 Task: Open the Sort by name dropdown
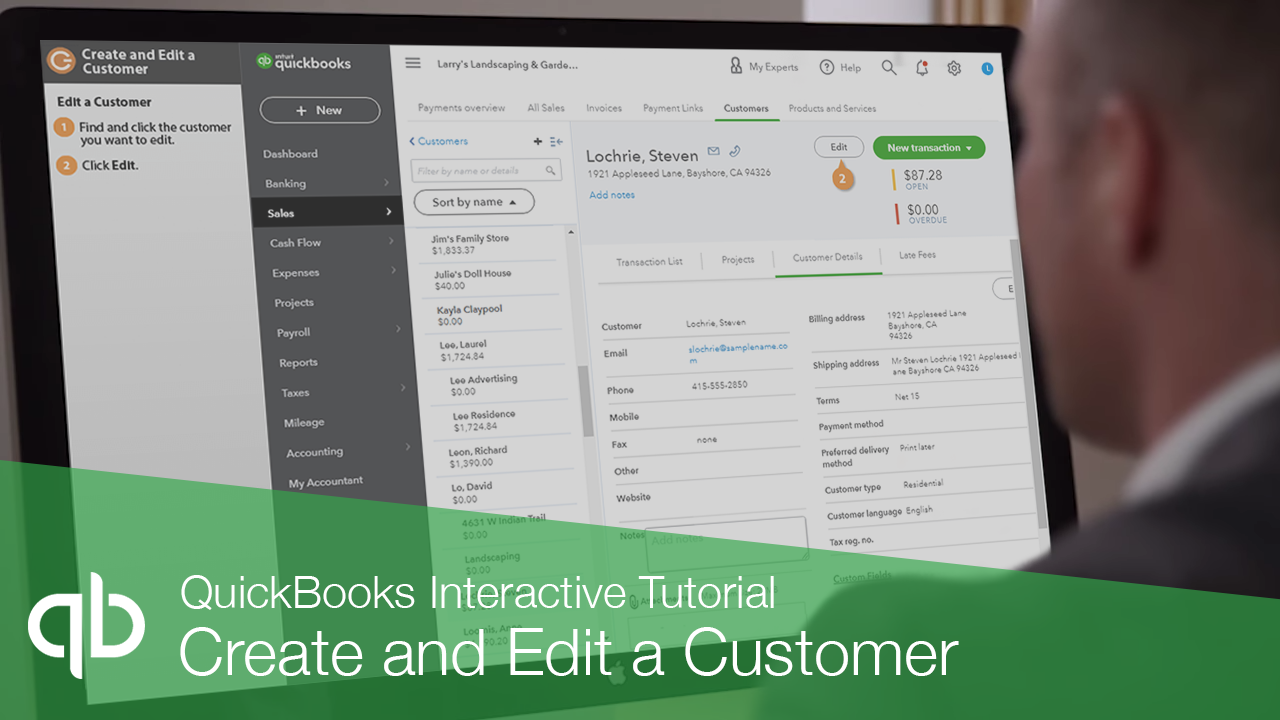coord(474,201)
